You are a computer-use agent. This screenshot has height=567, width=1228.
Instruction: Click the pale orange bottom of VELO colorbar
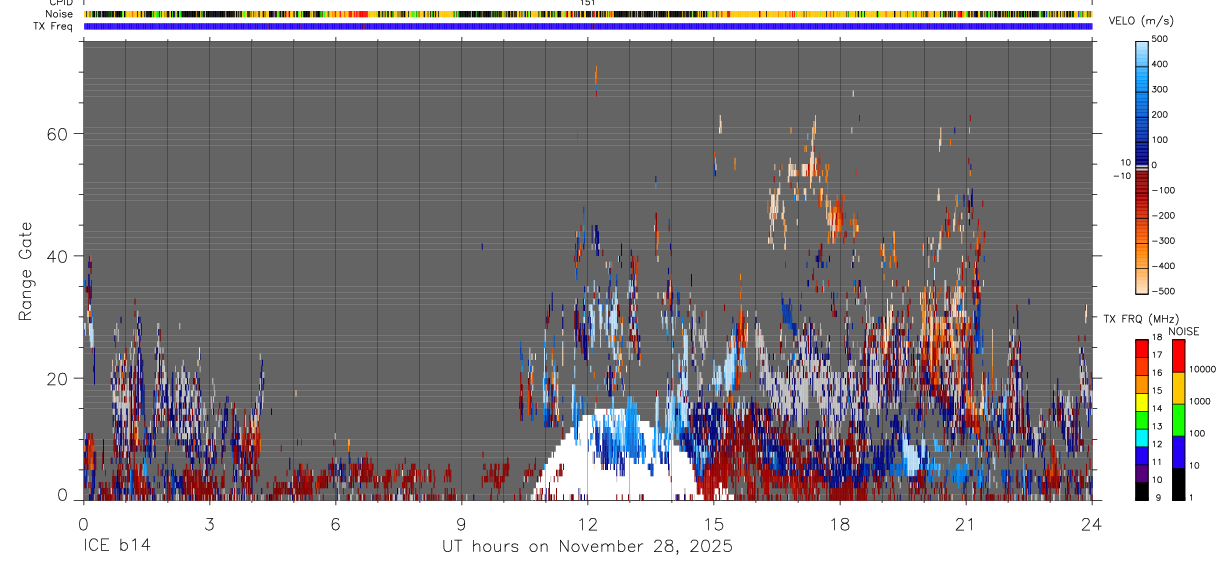pos(1142,282)
